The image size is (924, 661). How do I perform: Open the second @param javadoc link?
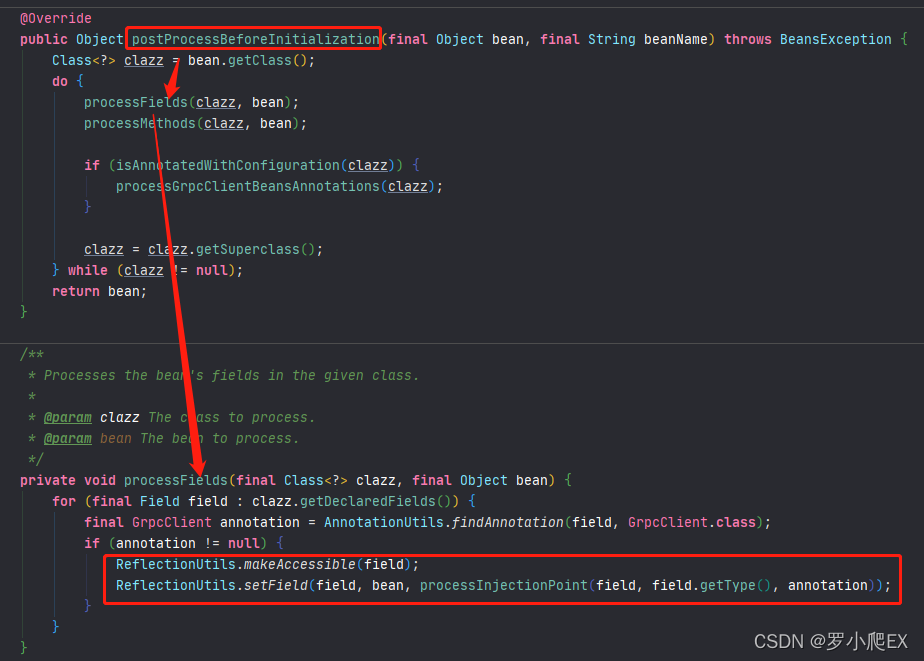pos(67,437)
